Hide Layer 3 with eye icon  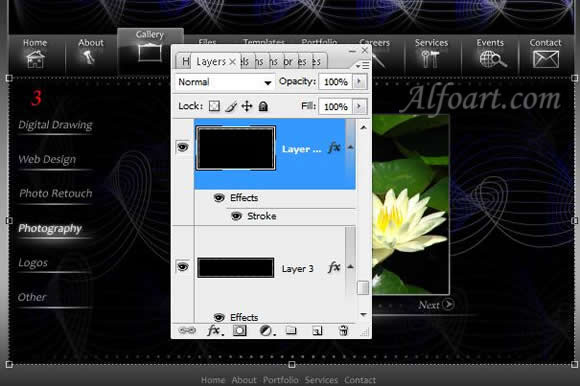[x=182, y=267]
